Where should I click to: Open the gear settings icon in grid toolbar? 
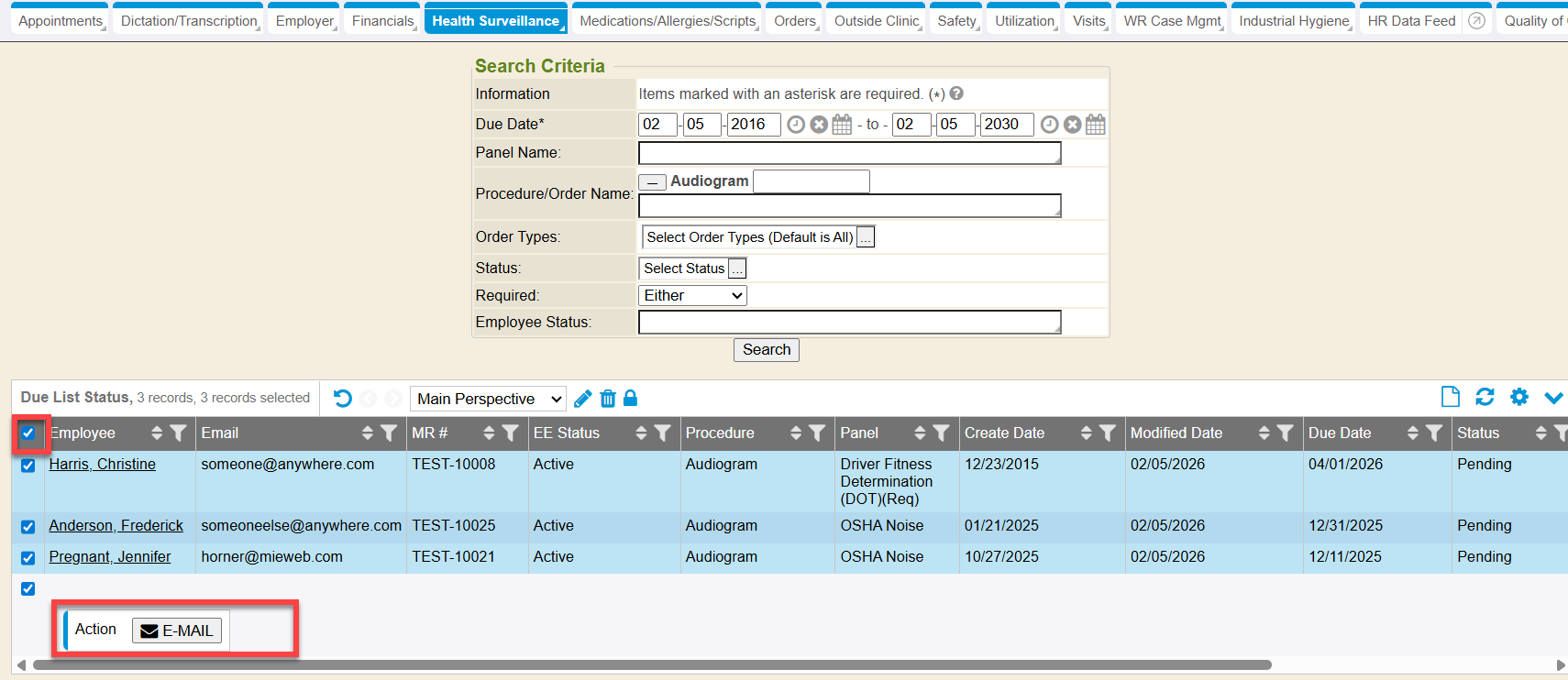(1519, 397)
